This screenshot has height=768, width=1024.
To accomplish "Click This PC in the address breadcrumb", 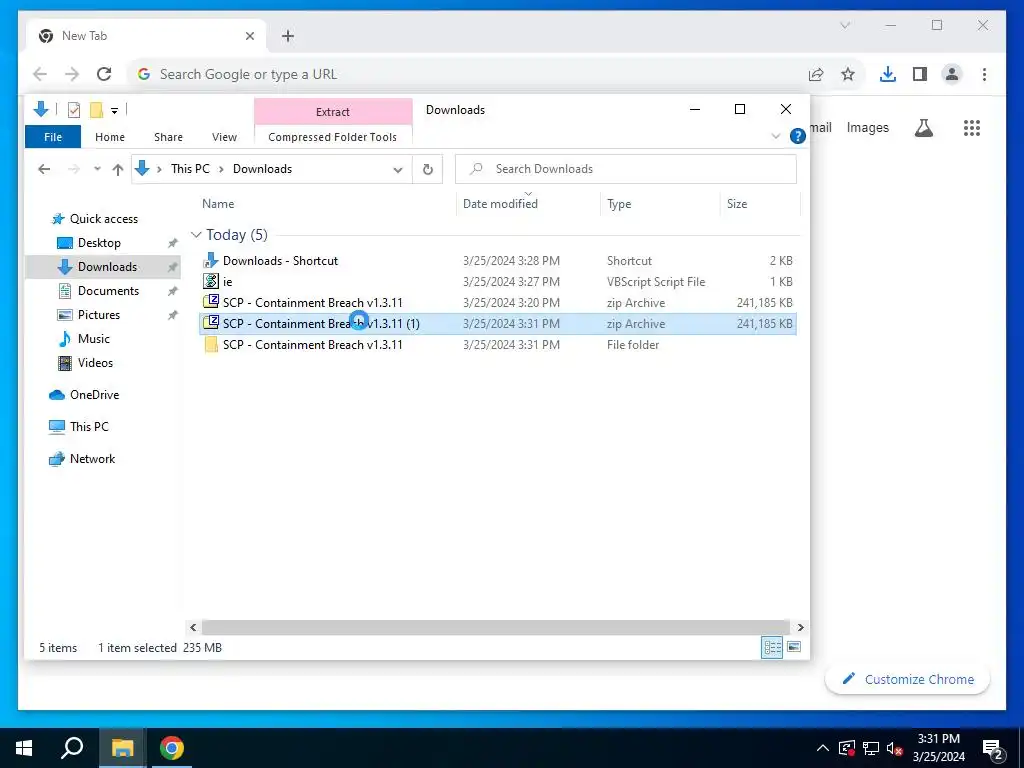I will pyautogui.click(x=190, y=168).
